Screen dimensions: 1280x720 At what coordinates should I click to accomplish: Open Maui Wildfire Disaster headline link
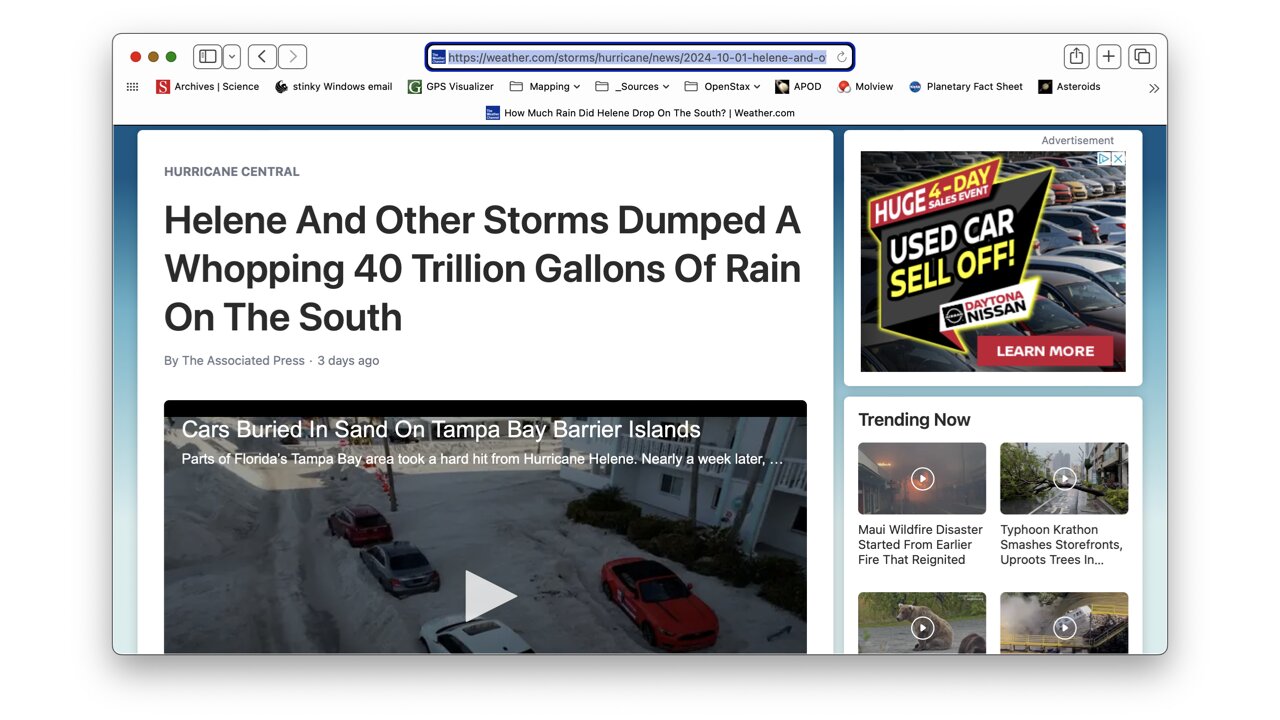click(920, 545)
